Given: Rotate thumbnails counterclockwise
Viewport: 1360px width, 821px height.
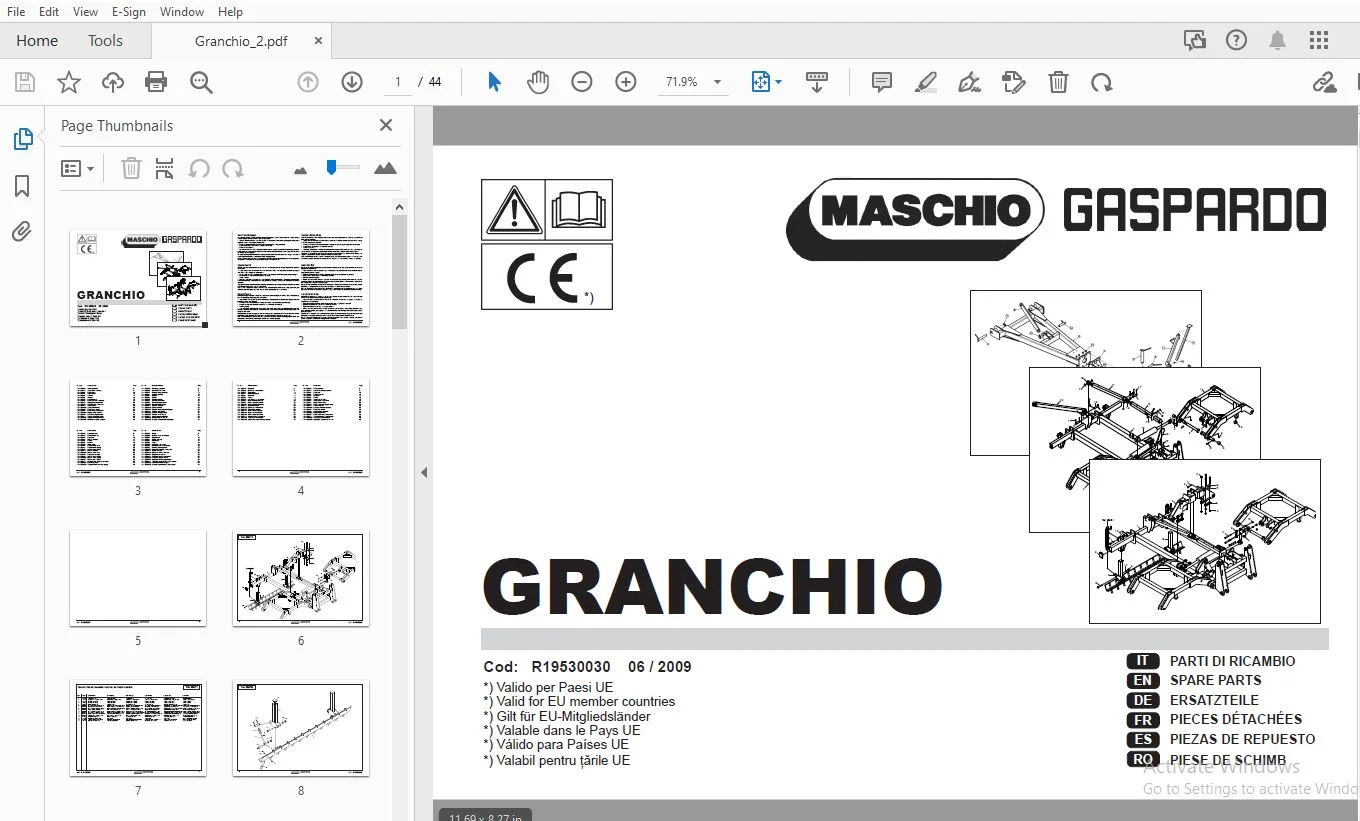Looking at the screenshot, I should [199, 169].
